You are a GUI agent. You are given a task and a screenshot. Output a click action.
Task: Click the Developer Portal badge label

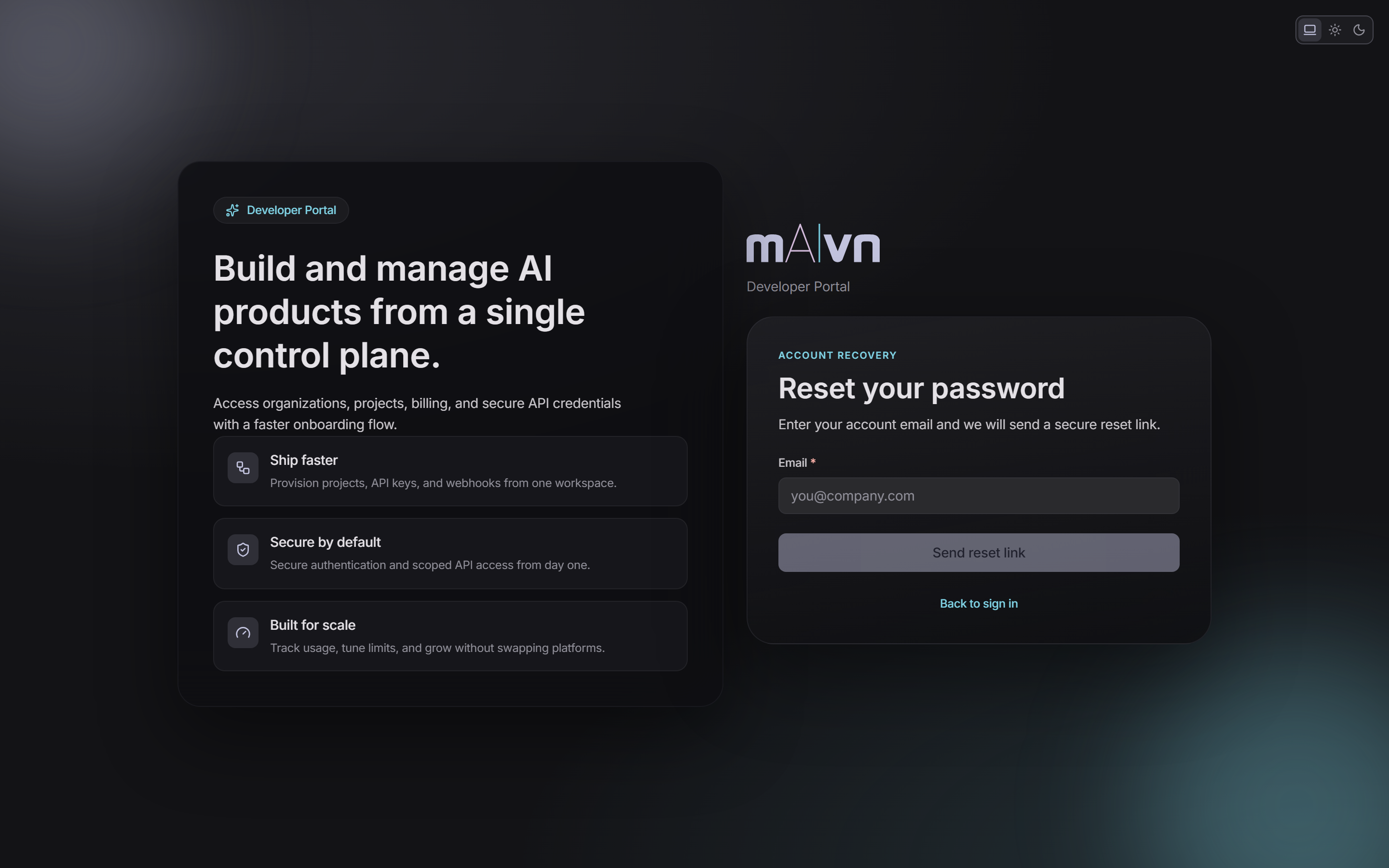pos(292,210)
